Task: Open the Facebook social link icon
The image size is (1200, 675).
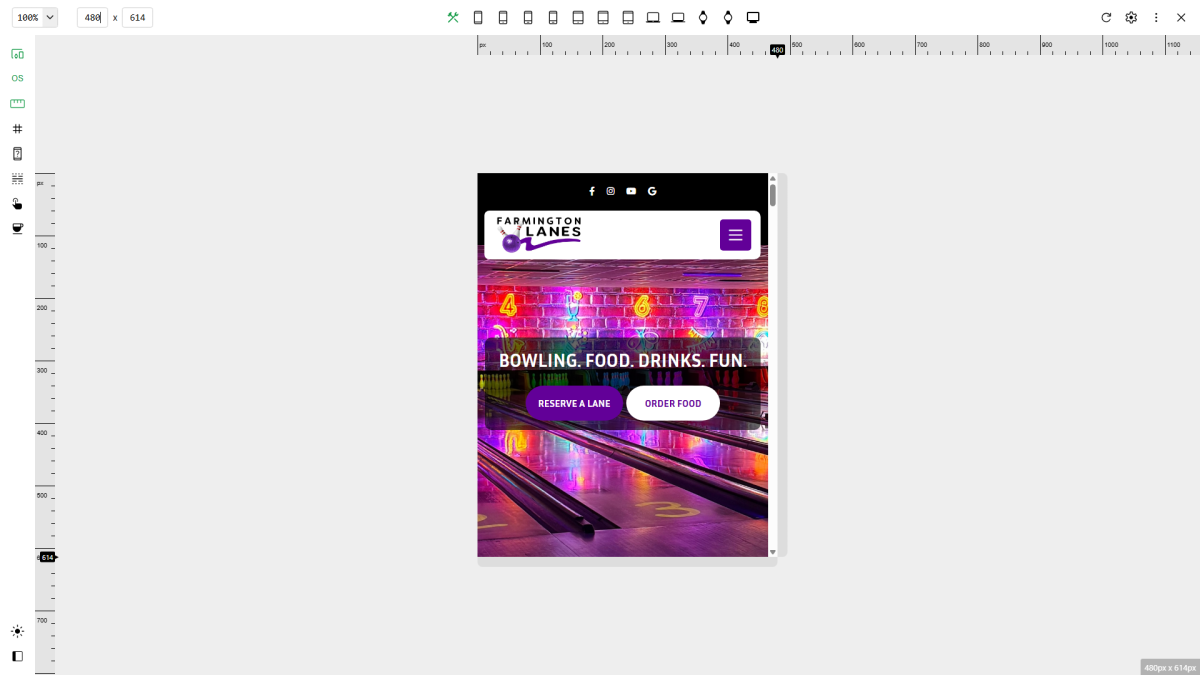Action: pos(592,191)
